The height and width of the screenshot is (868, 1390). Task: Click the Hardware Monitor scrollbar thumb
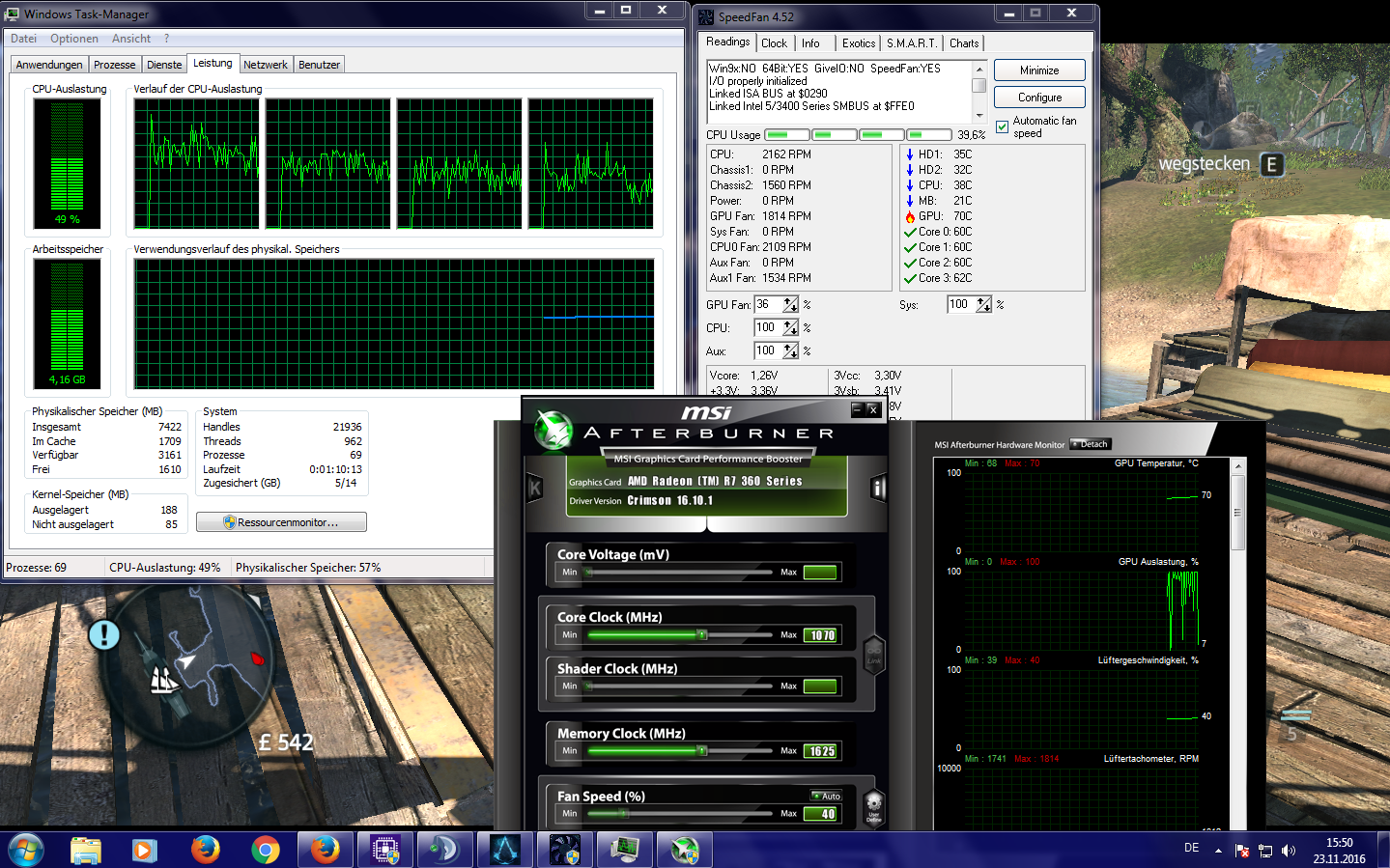click(1238, 513)
